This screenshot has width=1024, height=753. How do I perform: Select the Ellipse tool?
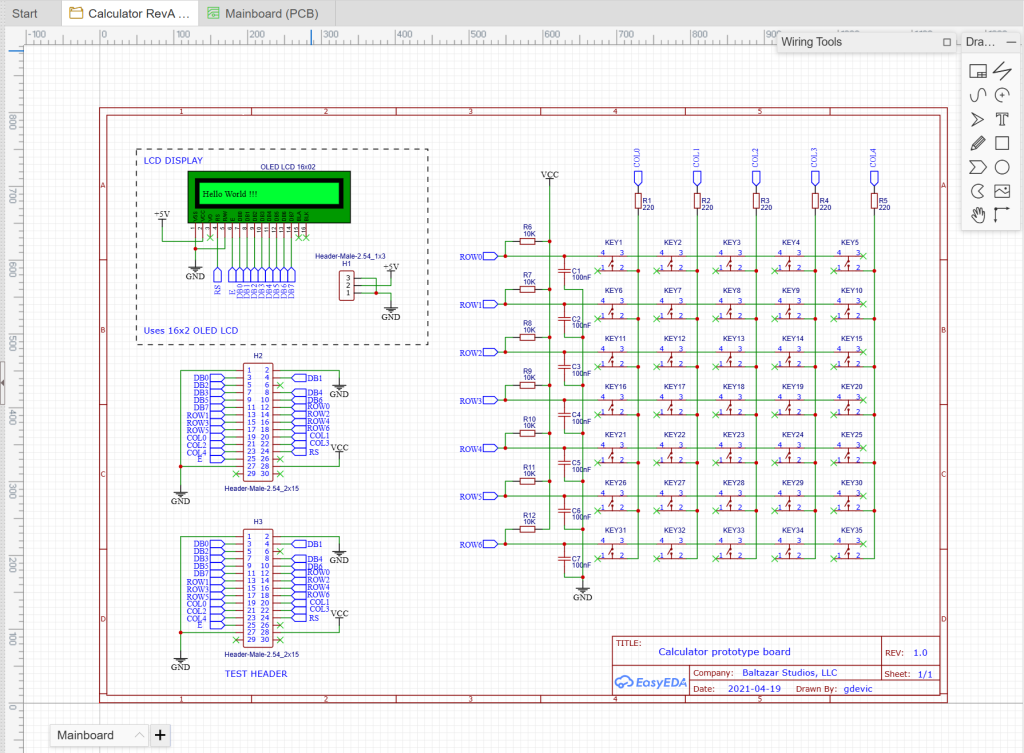(x=1002, y=167)
